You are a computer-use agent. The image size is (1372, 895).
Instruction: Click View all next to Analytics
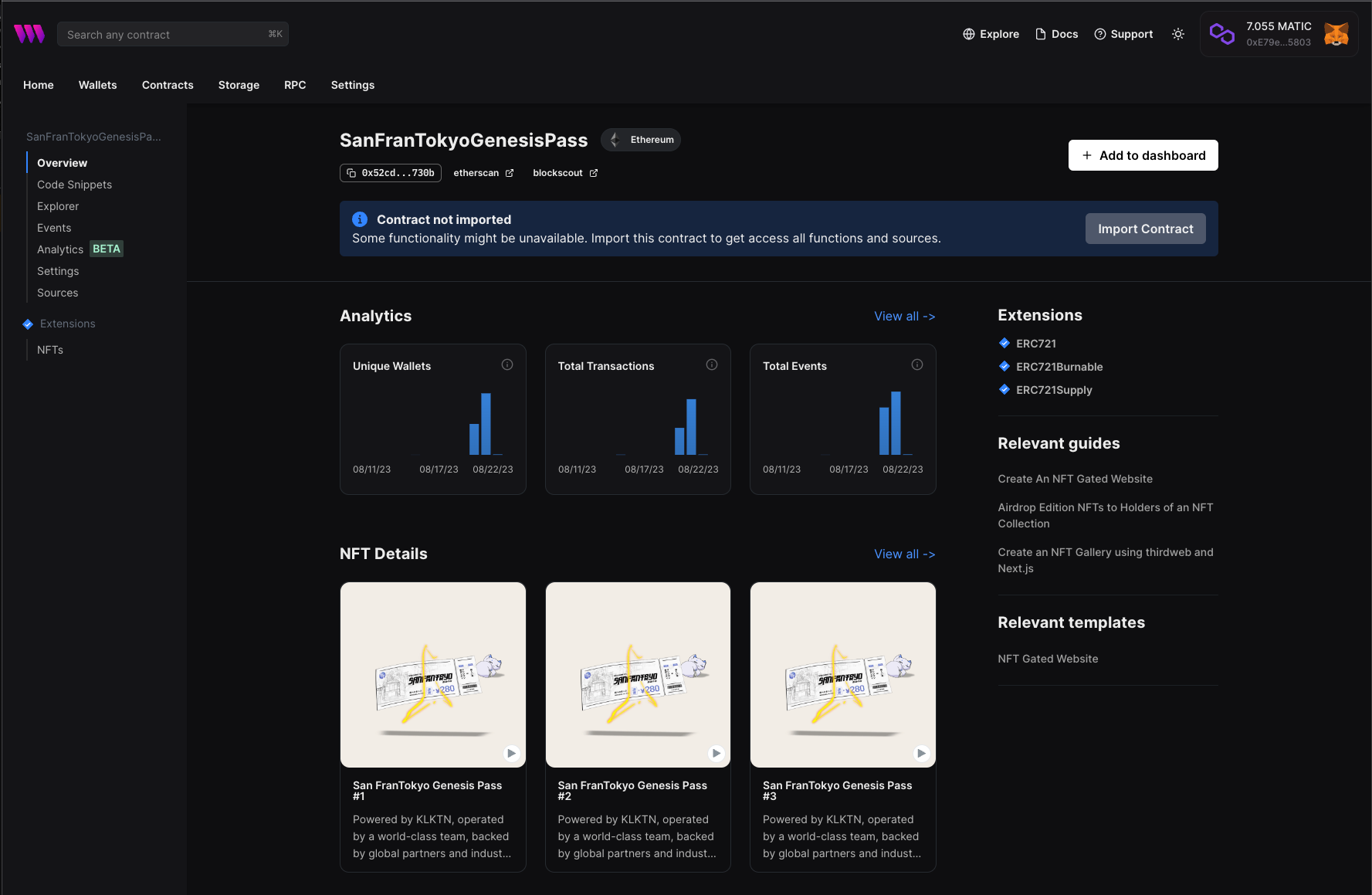(x=905, y=316)
